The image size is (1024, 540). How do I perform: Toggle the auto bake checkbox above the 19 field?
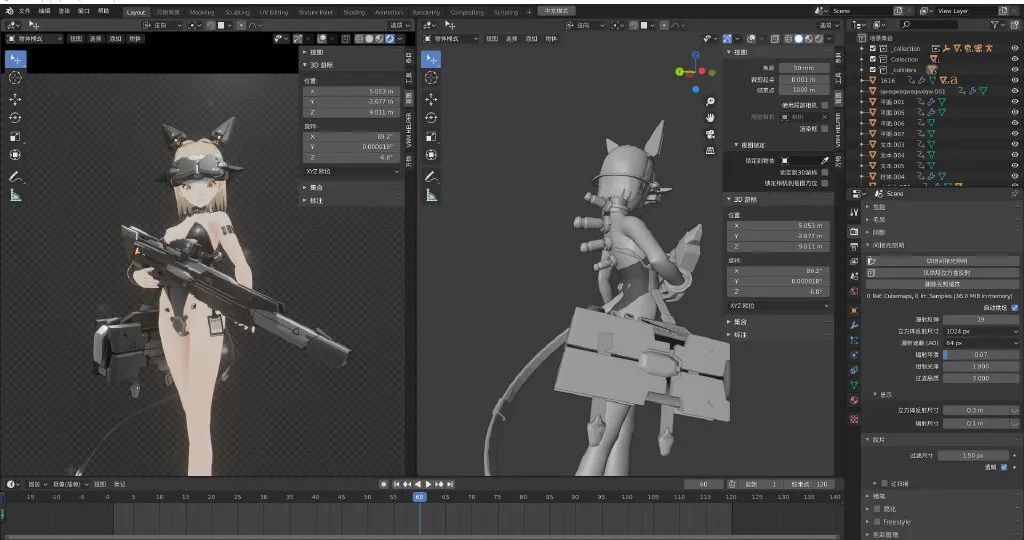pos(1014,308)
